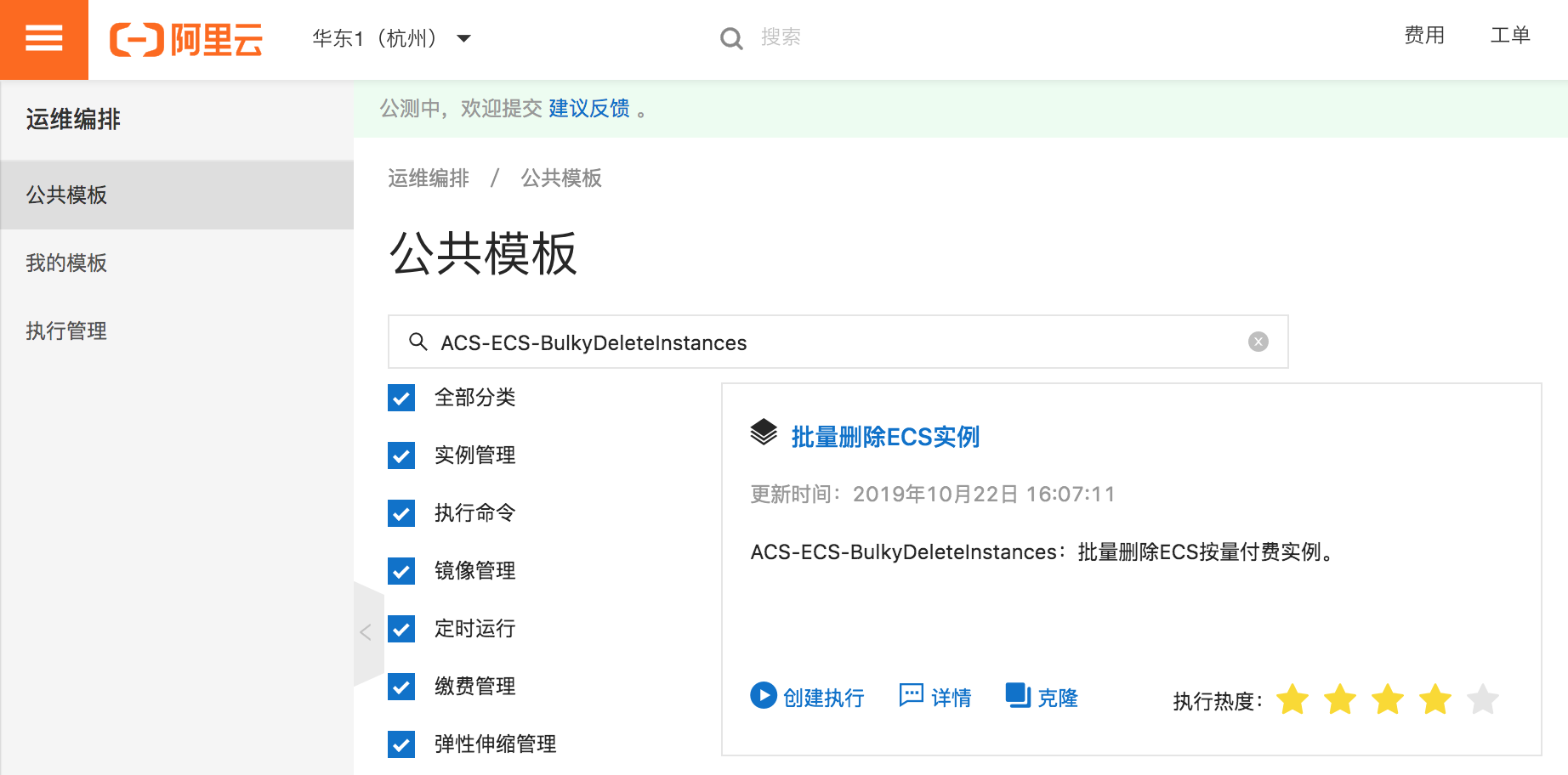
Task: Select 公共模板 in the sidebar
Action: coord(177,195)
